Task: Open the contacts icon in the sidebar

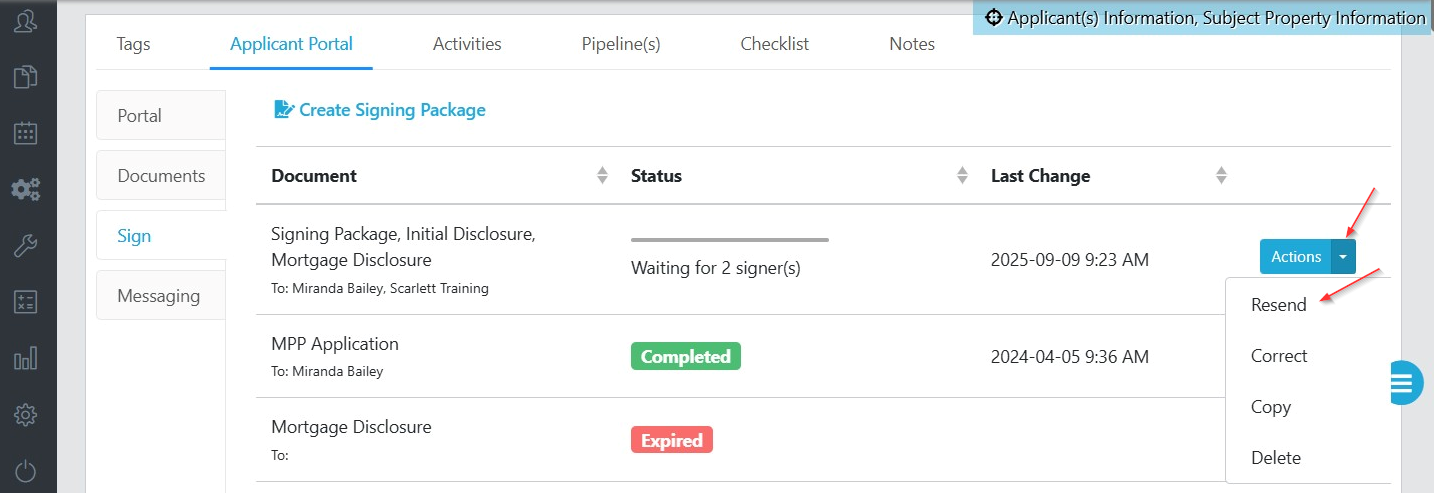Action: (26, 20)
